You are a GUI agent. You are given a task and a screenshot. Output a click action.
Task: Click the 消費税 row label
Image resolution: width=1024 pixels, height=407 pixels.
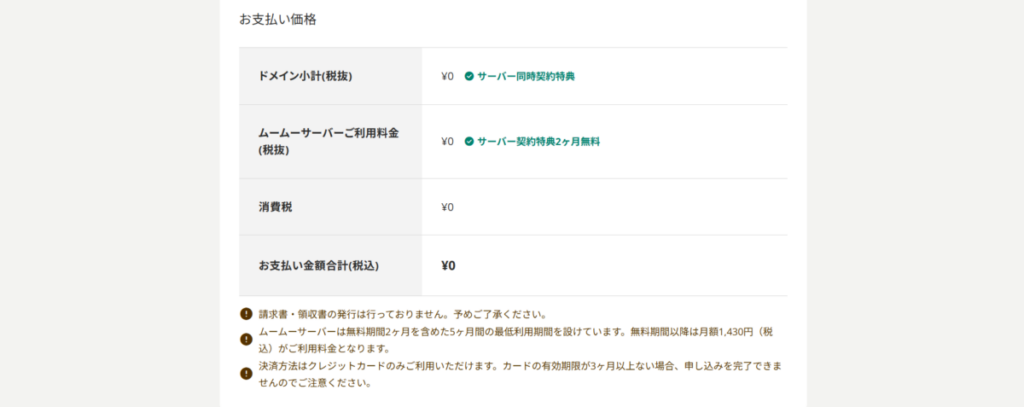[x=276, y=207]
